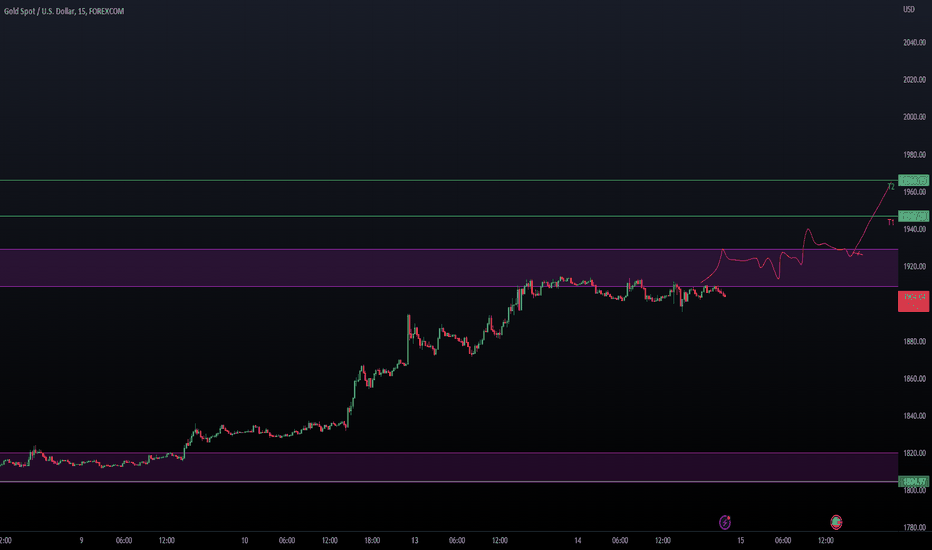This screenshot has height=550, width=932.
Task: Select the lower purple support zone rectangle
Action: coord(449,467)
